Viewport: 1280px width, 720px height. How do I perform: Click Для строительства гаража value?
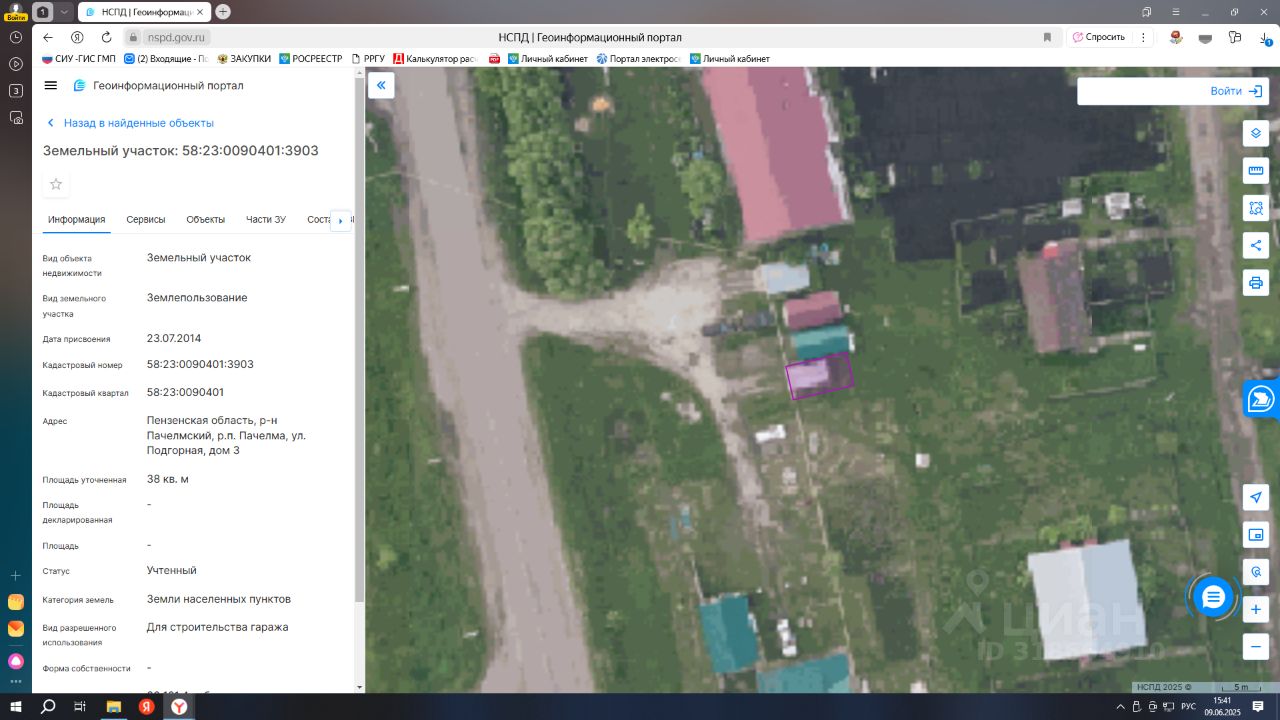217,627
